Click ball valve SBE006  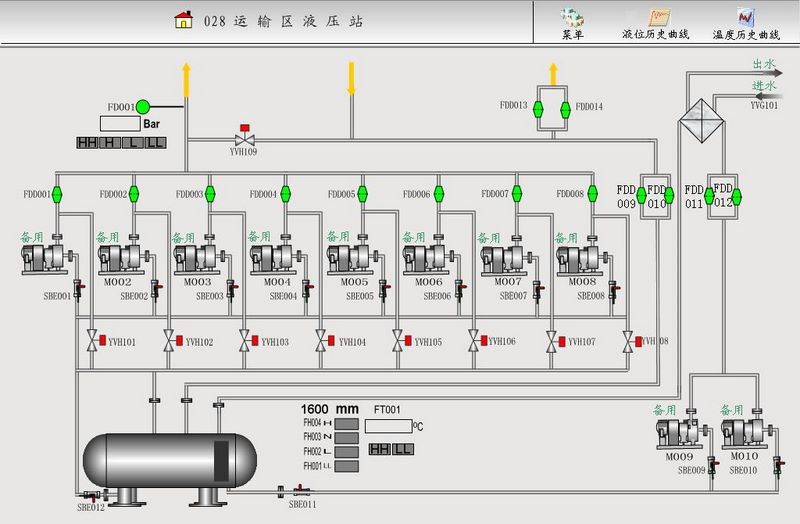point(460,290)
